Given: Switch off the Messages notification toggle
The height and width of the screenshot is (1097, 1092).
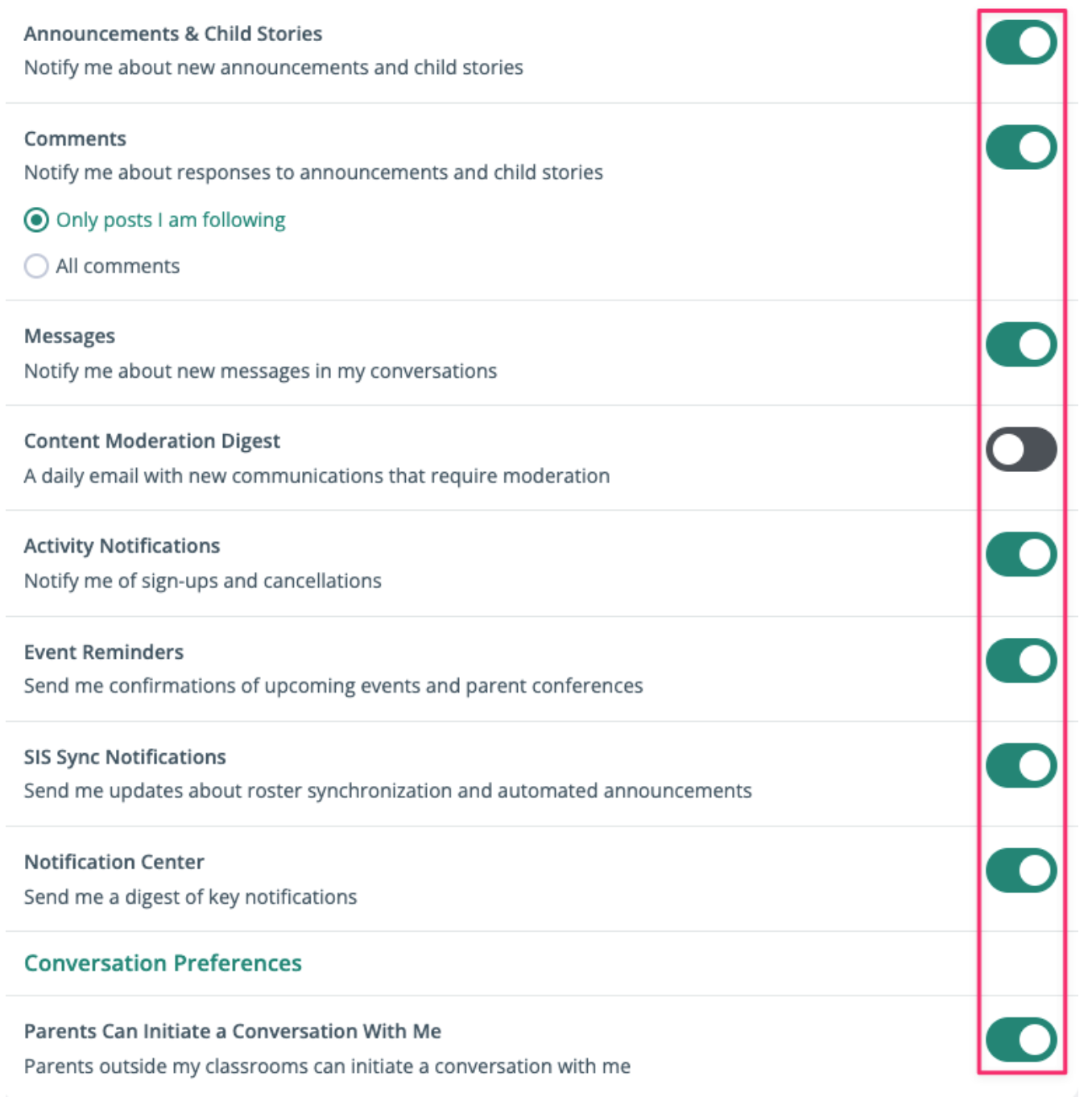Looking at the screenshot, I should coord(1020,345).
